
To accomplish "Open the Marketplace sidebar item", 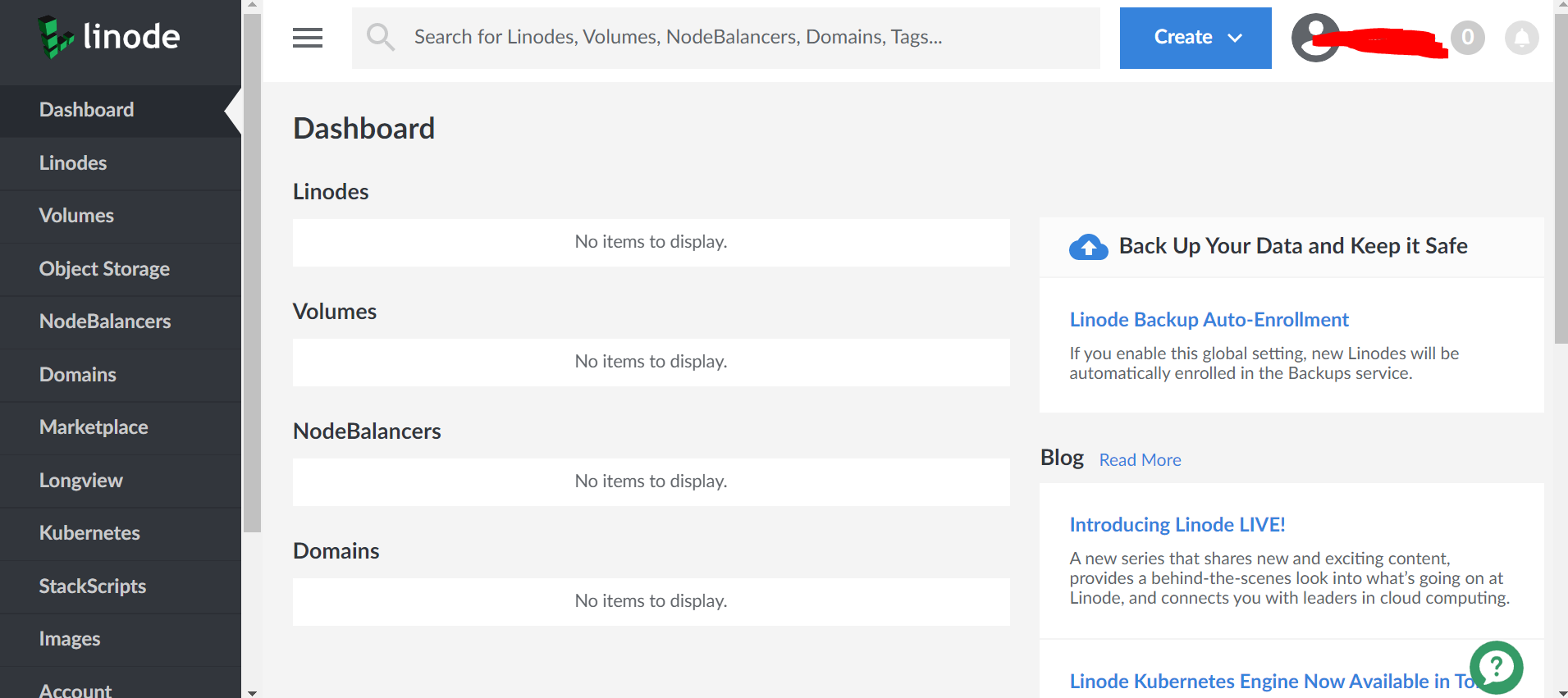I will [94, 427].
